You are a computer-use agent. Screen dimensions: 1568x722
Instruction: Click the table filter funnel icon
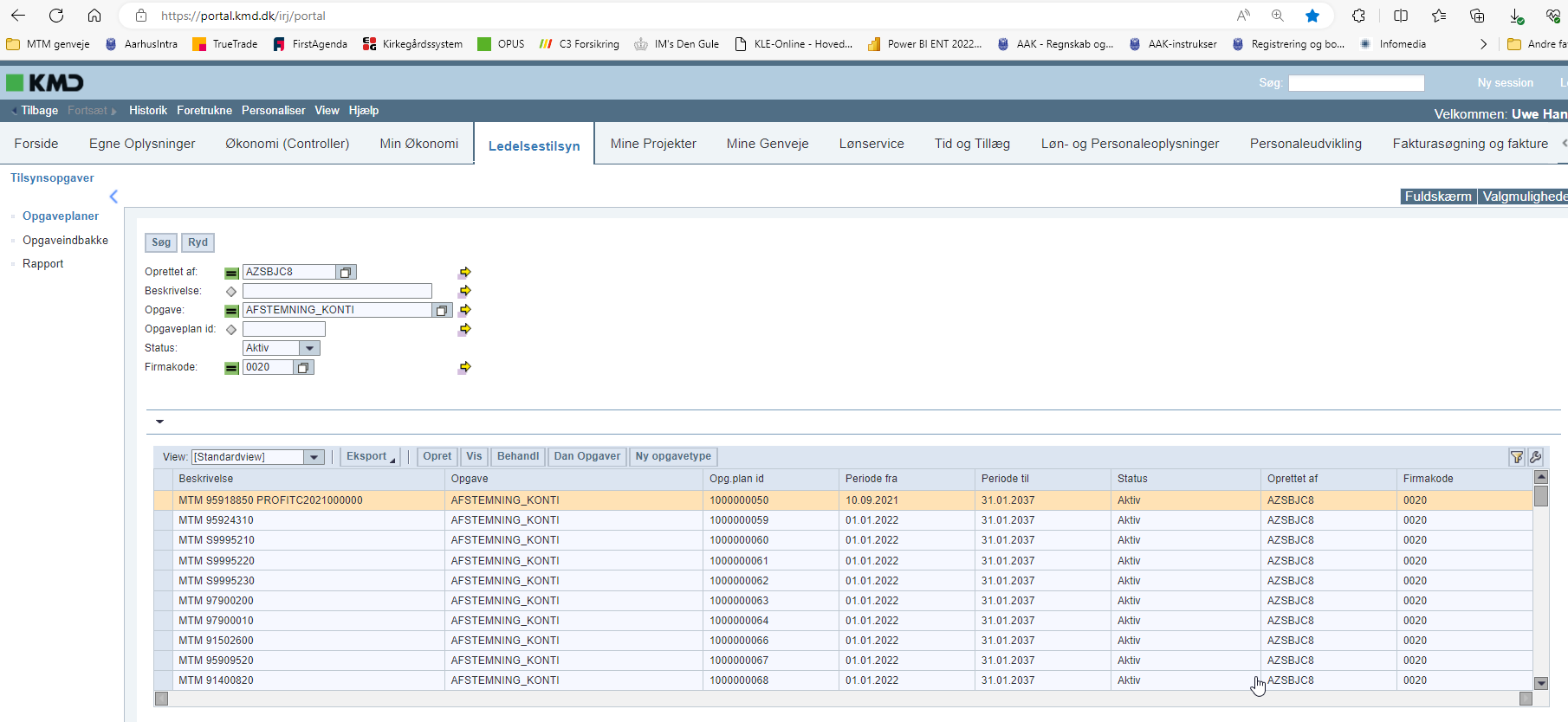(1517, 457)
